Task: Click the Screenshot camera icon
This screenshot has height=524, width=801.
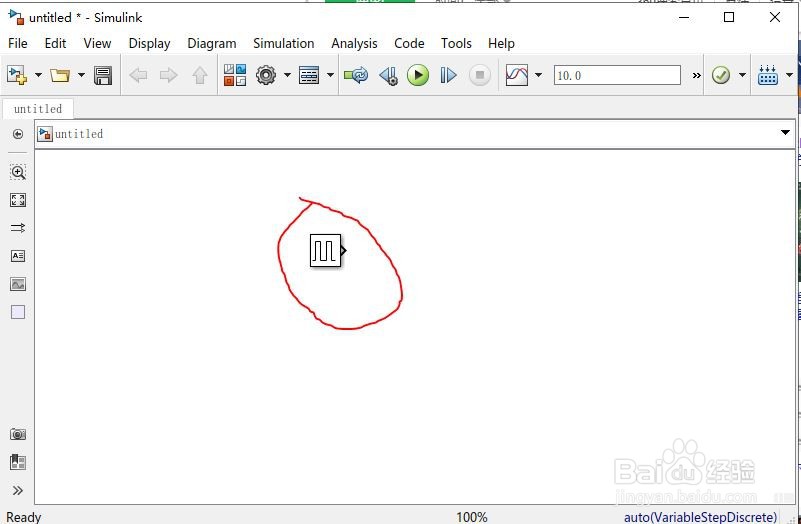Action: pyautogui.click(x=18, y=434)
